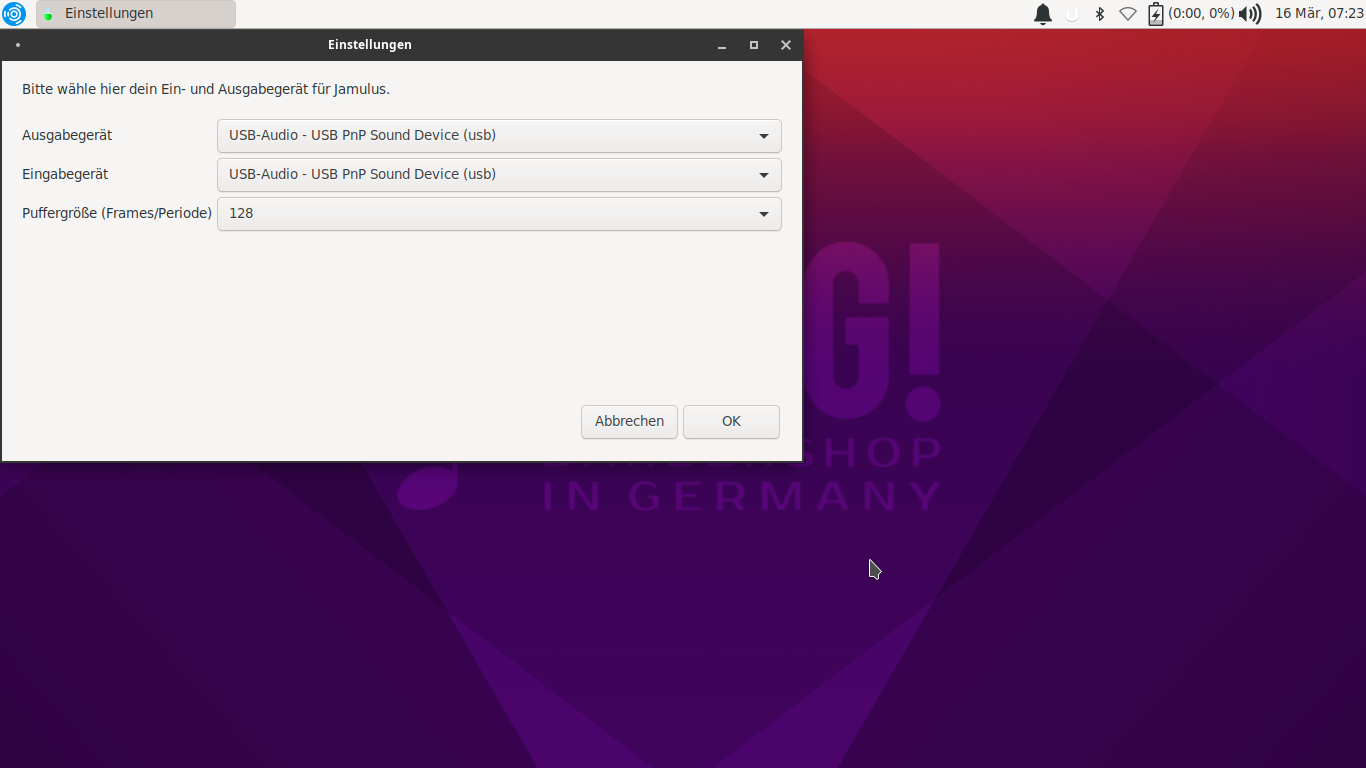Expand the Ausgabegerät dropdown
Screen dimensions: 1366x768
pyautogui.click(x=499, y=136)
